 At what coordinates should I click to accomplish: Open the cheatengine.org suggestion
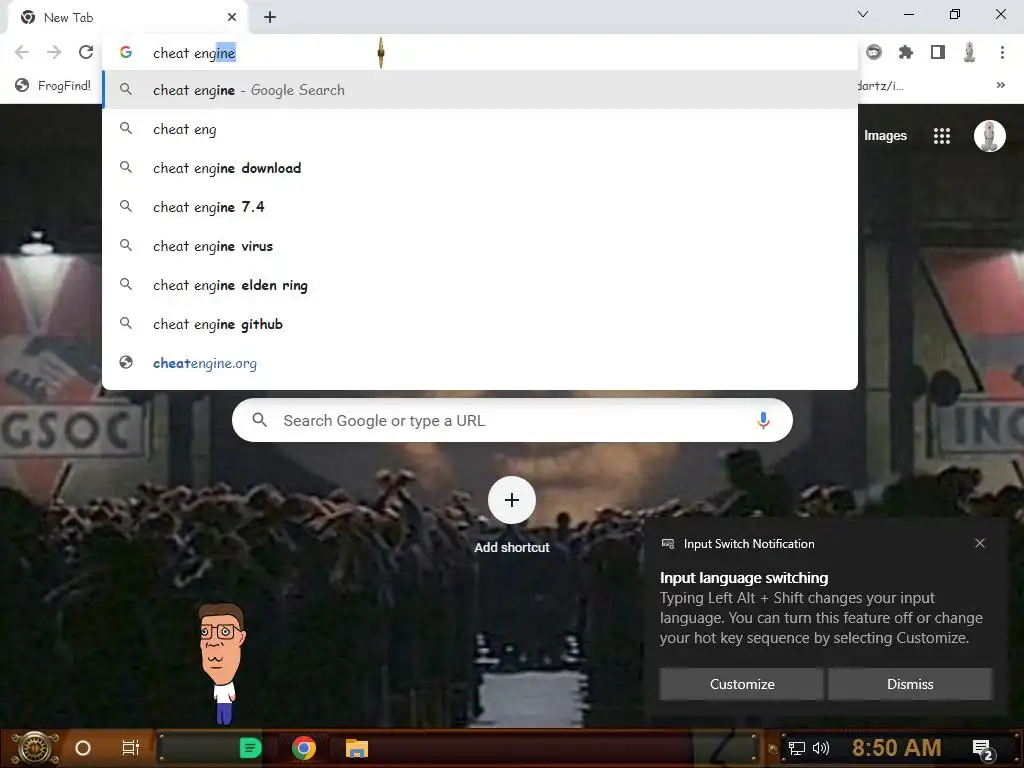(x=480, y=363)
